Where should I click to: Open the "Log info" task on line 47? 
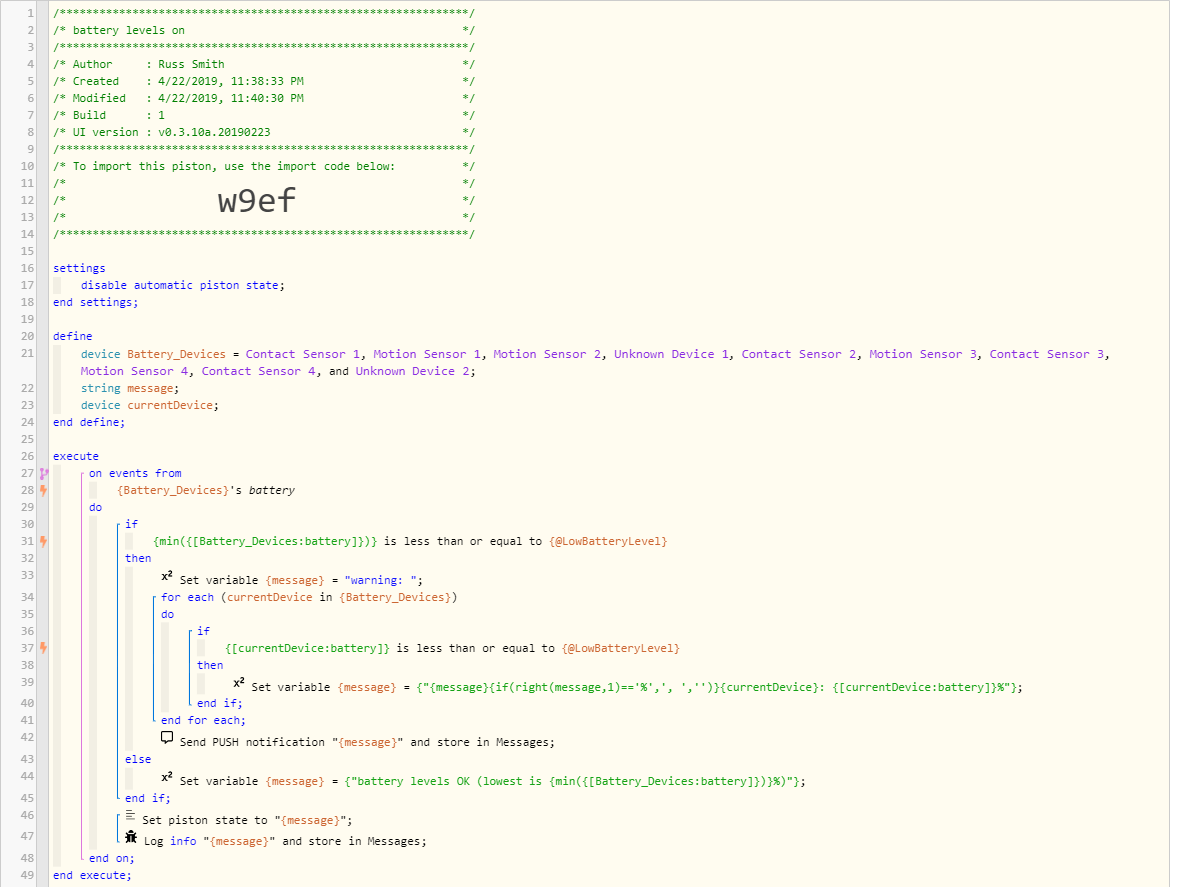tap(285, 841)
